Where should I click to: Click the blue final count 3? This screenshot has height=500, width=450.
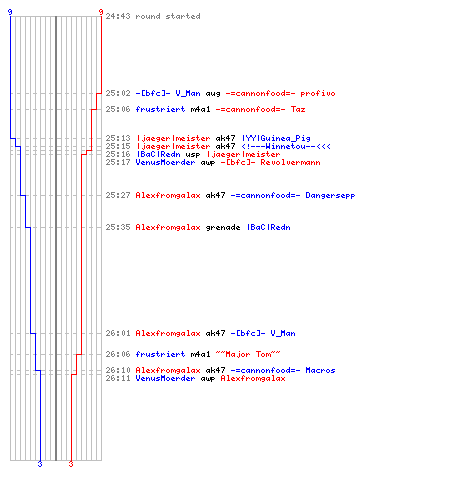[40, 464]
